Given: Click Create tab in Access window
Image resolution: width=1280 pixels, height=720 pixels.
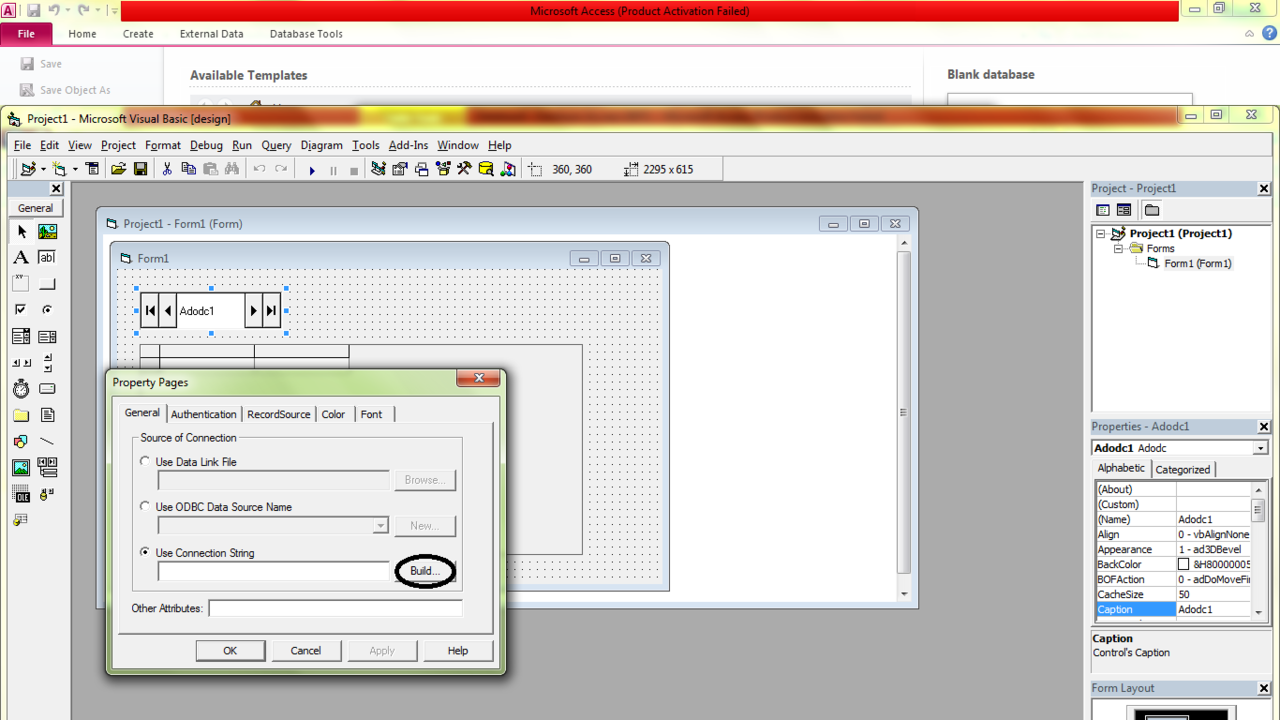Looking at the screenshot, I should coord(138,33).
